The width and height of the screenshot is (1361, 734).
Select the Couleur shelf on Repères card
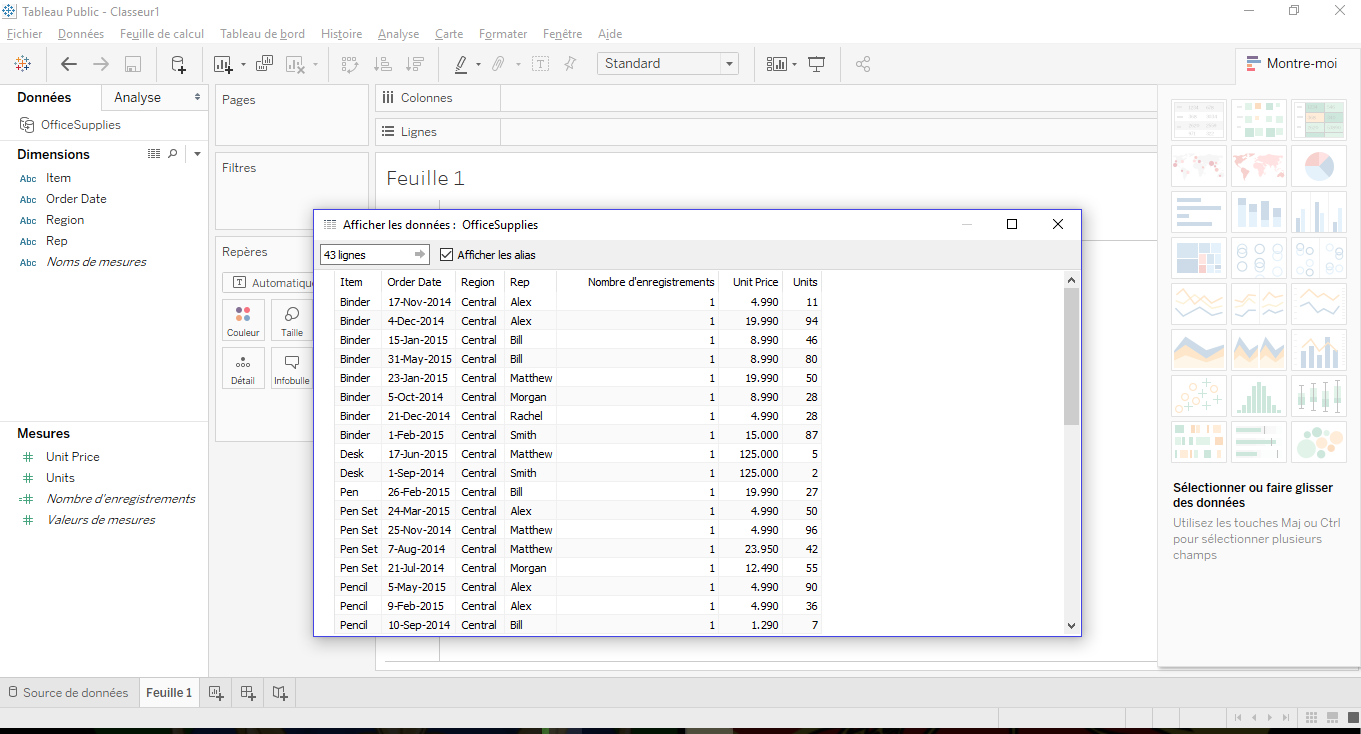click(243, 320)
